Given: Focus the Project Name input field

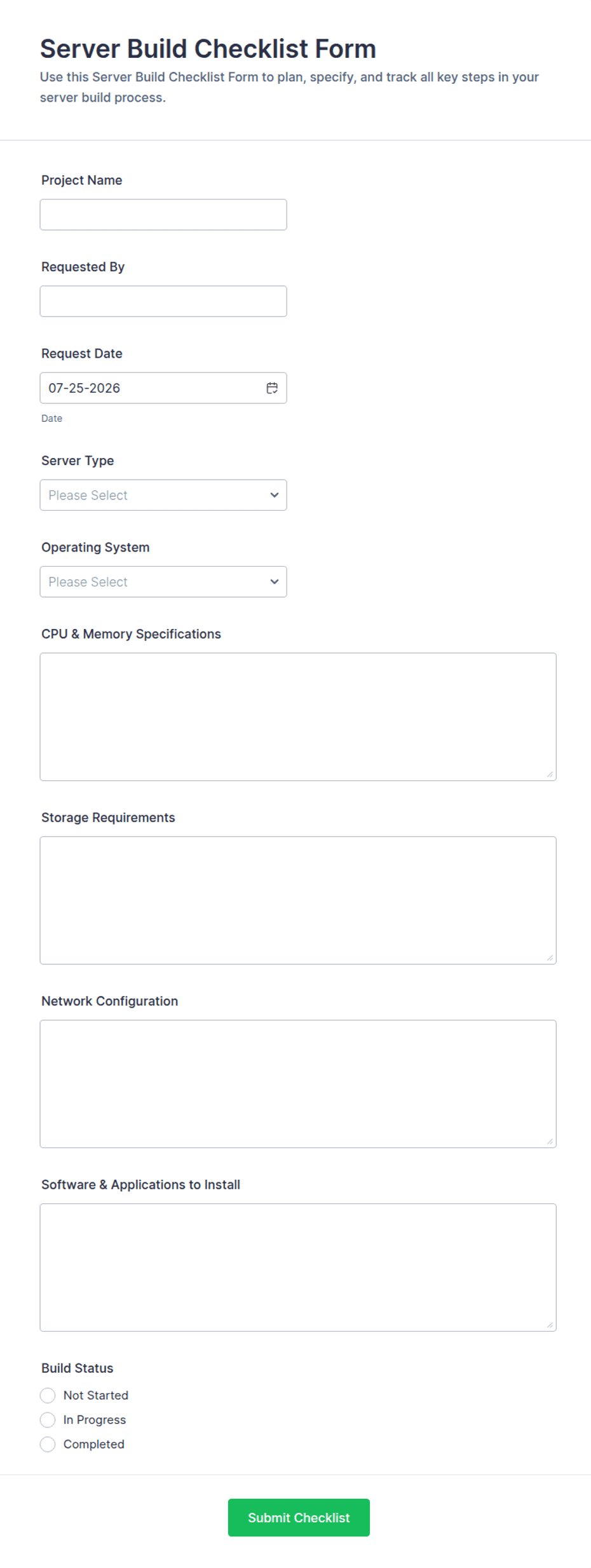Looking at the screenshot, I should click(163, 215).
